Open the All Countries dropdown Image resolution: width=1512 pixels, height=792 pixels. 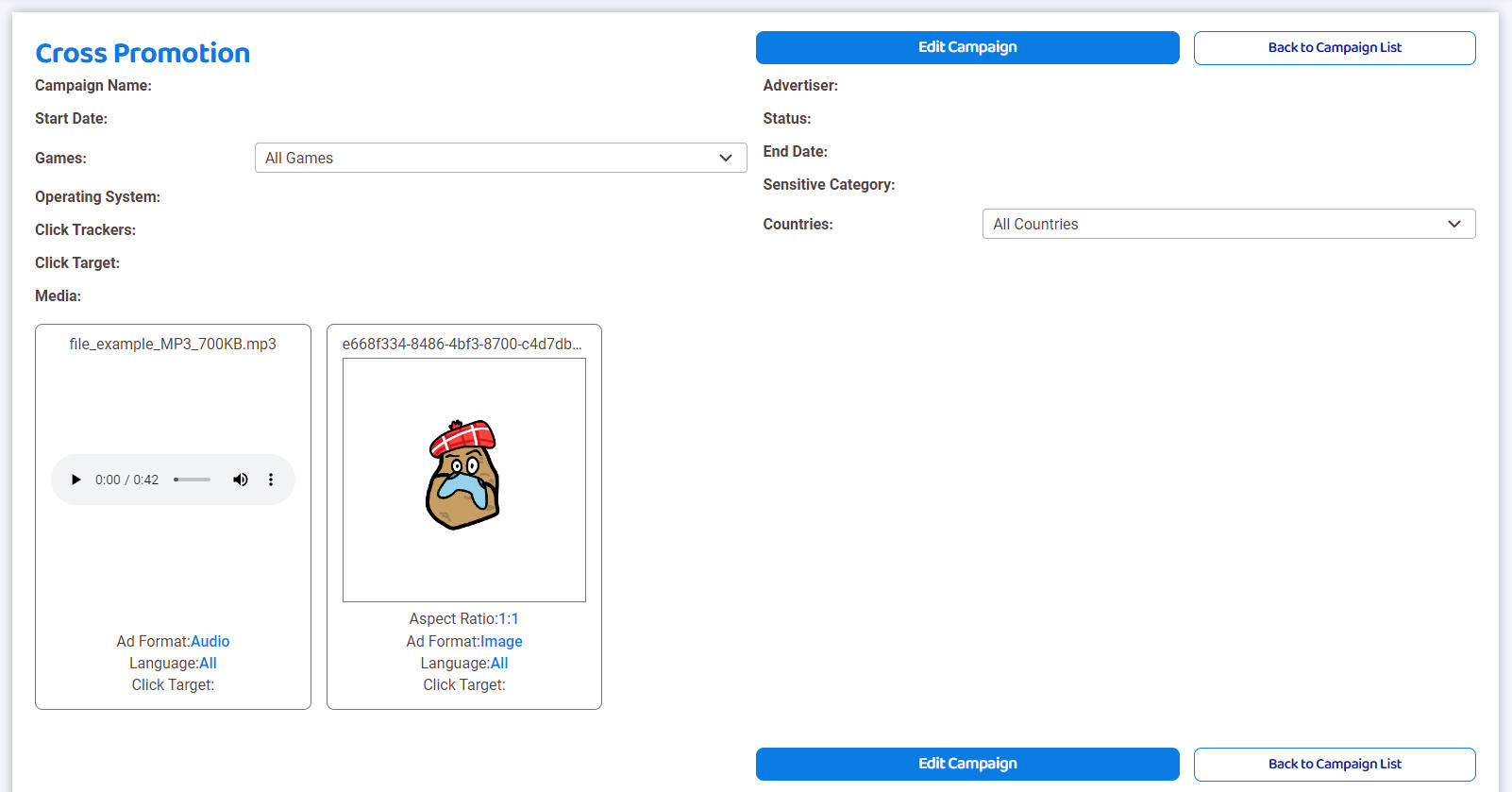(1228, 224)
